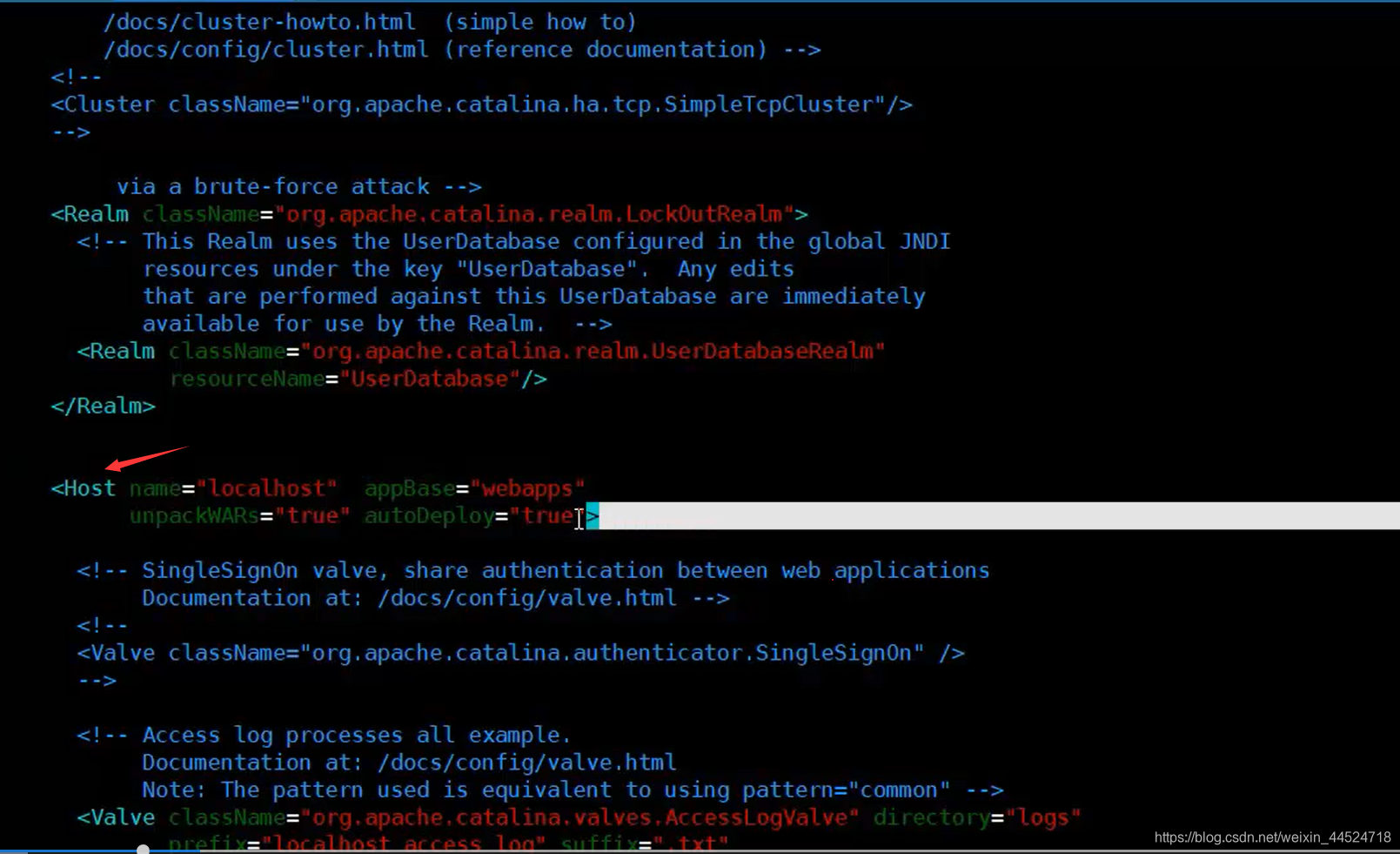Click the "Any edits" comment text
The image size is (1400, 854).
pyautogui.click(x=735, y=269)
